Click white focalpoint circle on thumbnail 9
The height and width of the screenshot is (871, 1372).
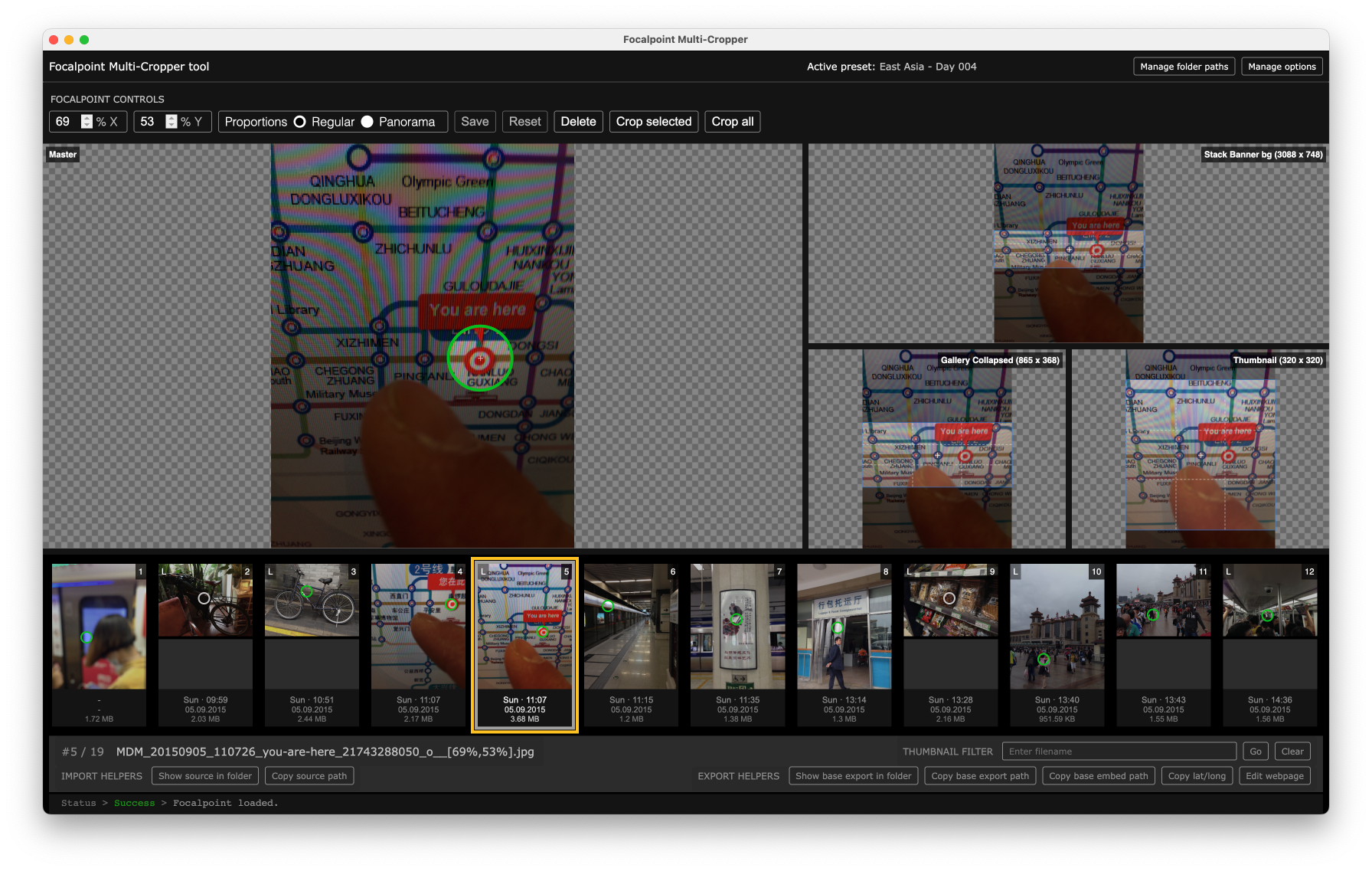coord(949,598)
